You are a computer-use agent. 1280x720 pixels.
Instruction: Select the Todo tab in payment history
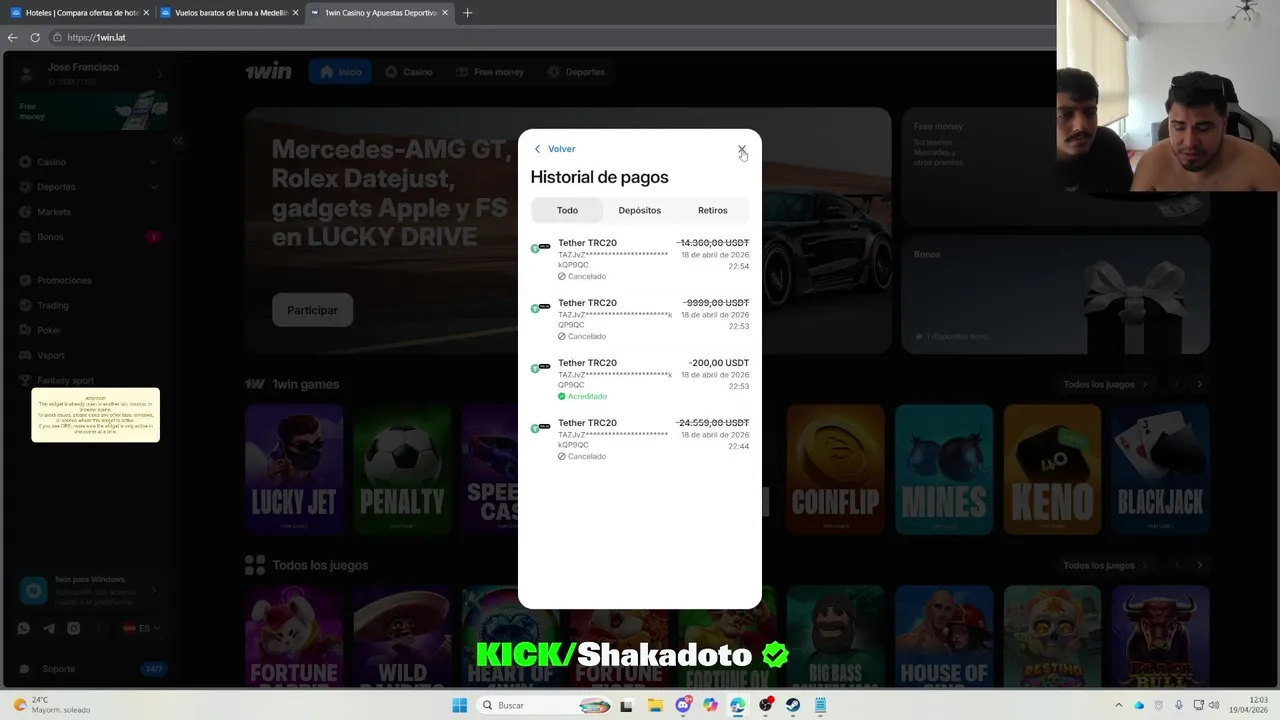coord(567,210)
